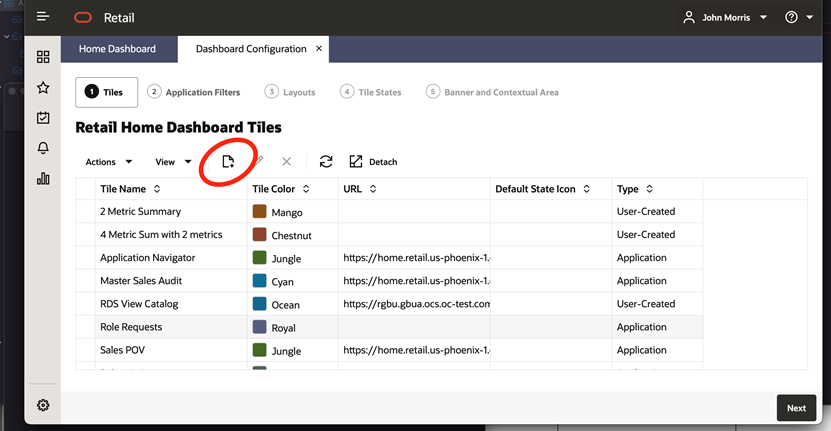Click Application Navigator's URL cell
The height and width of the screenshot is (431, 831).
[414, 258]
